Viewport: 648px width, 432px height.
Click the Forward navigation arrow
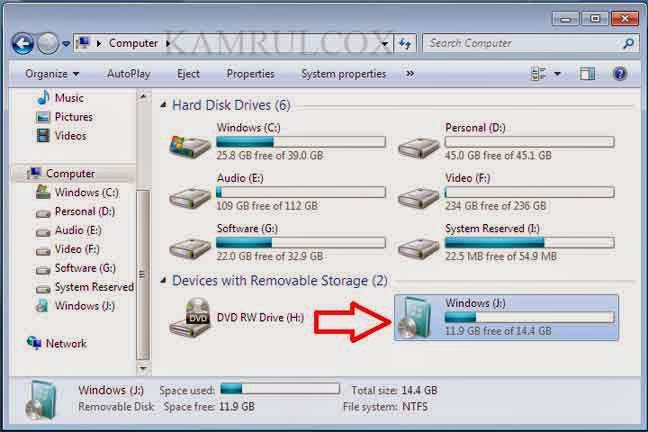pyautogui.click(x=48, y=43)
